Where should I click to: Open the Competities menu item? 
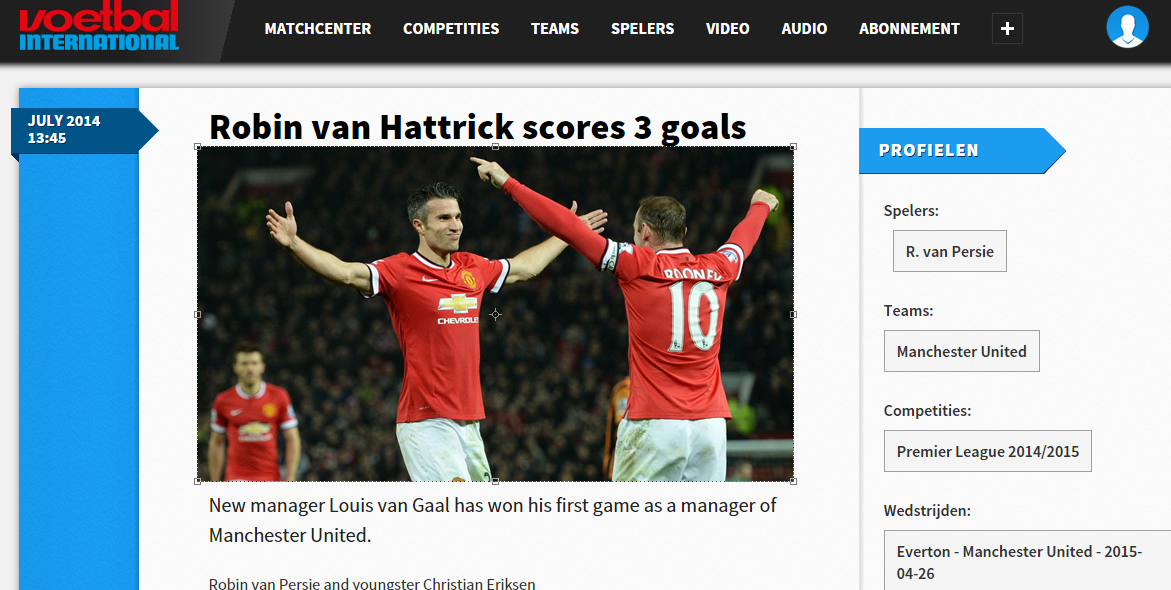tap(451, 29)
